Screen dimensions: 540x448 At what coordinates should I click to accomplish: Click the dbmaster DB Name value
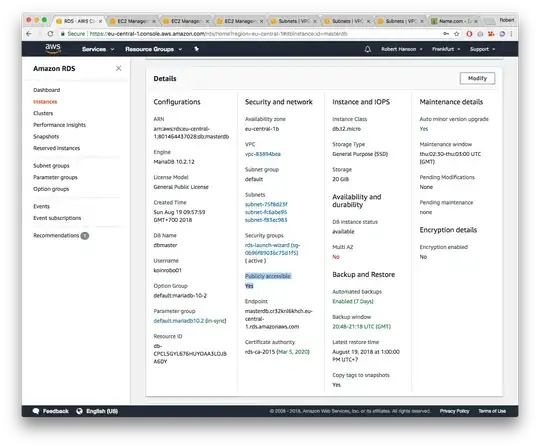(x=165, y=245)
